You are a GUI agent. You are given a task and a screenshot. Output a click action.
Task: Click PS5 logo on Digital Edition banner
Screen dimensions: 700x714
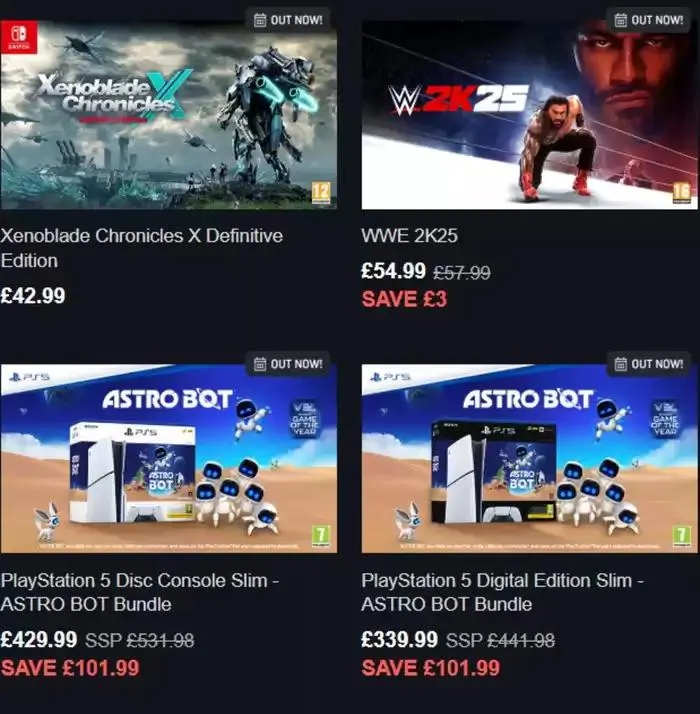tap(391, 377)
